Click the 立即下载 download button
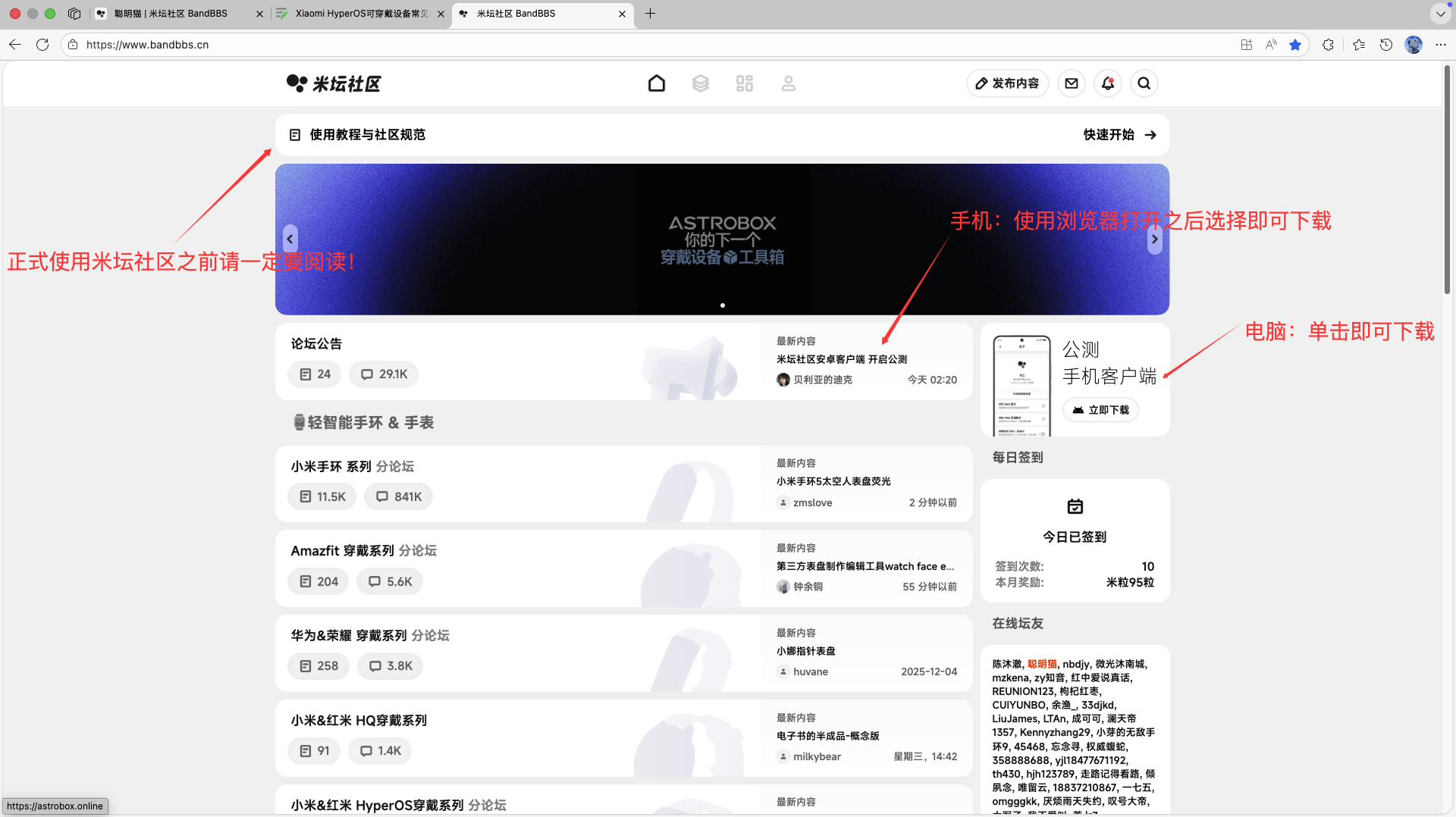 pos(1100,410)
